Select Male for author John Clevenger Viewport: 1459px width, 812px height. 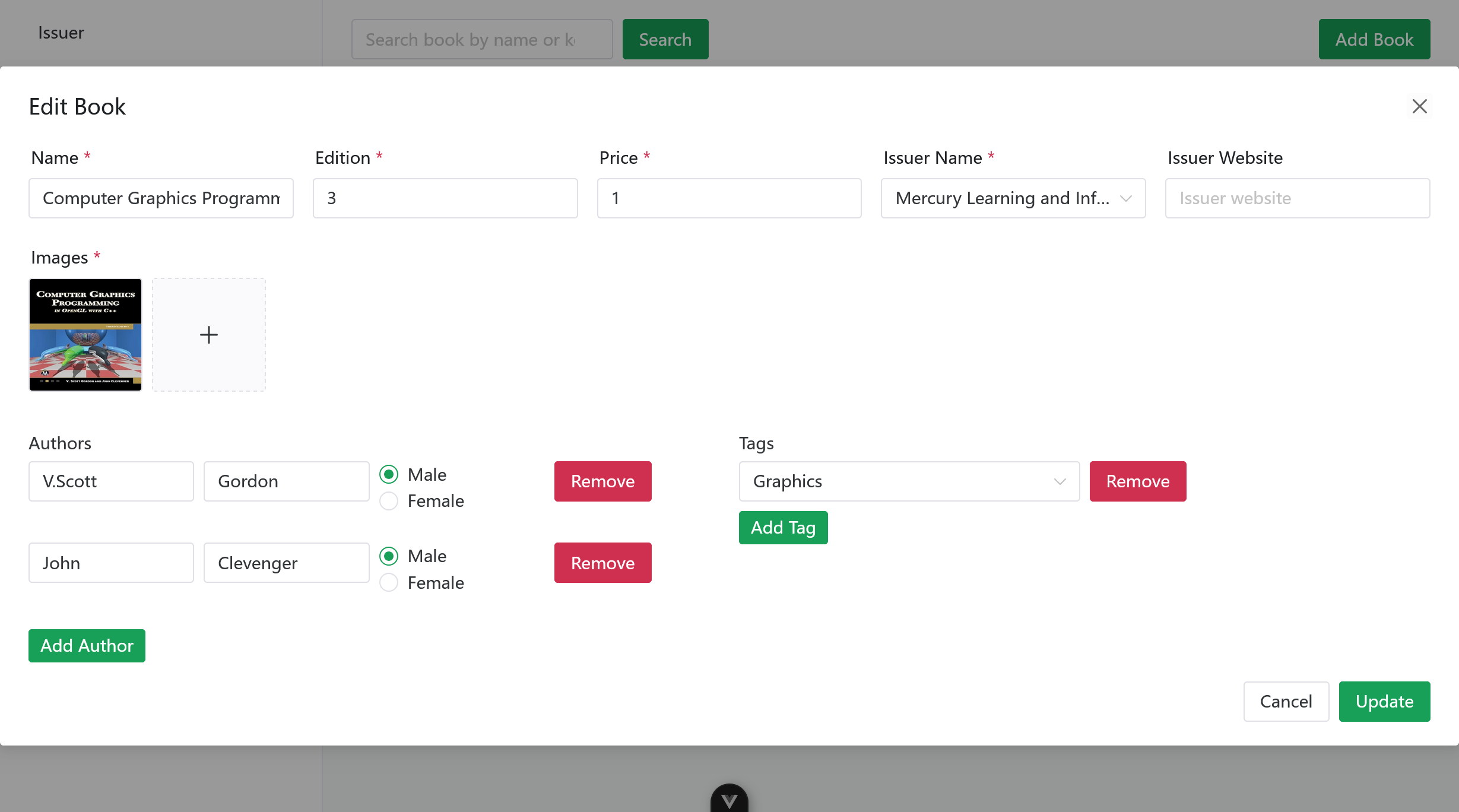389,556
